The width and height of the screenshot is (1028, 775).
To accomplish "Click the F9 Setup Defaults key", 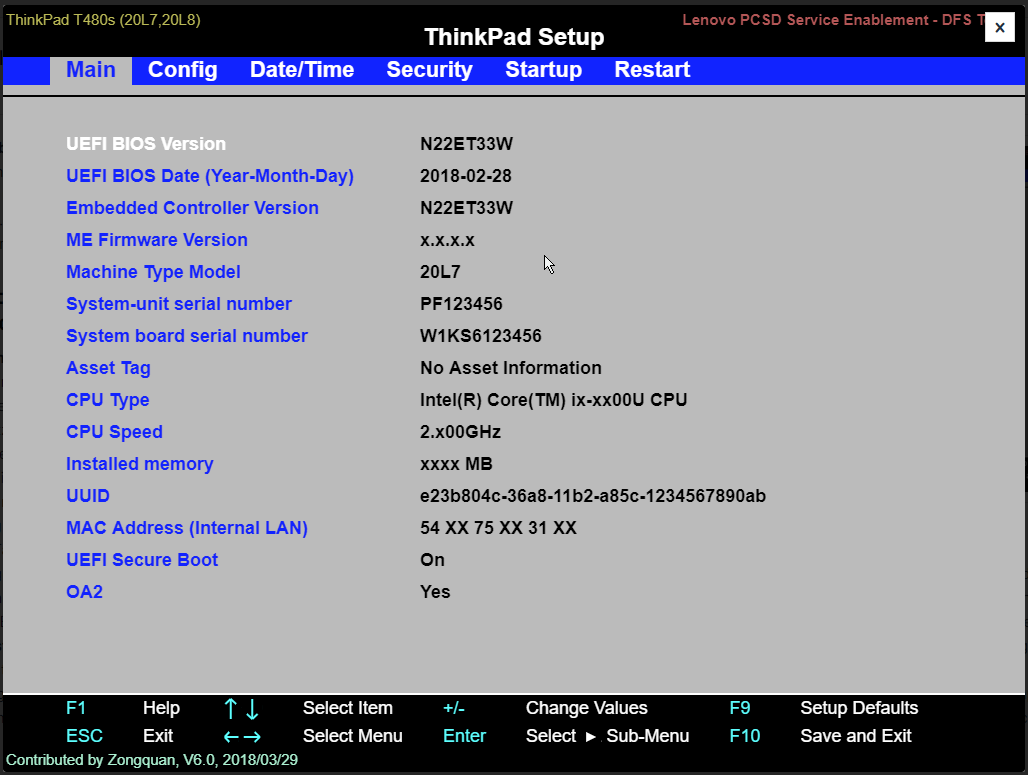I will point(740,708).
